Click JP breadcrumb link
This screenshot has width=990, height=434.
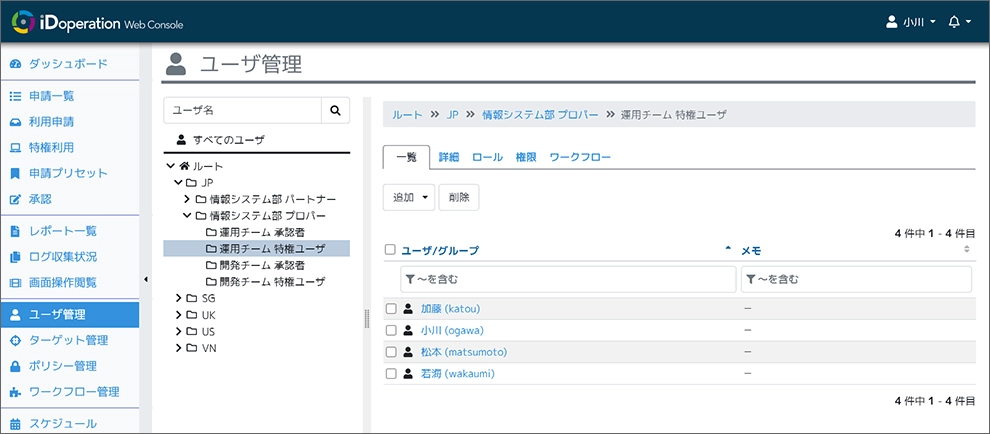(452, 114)
